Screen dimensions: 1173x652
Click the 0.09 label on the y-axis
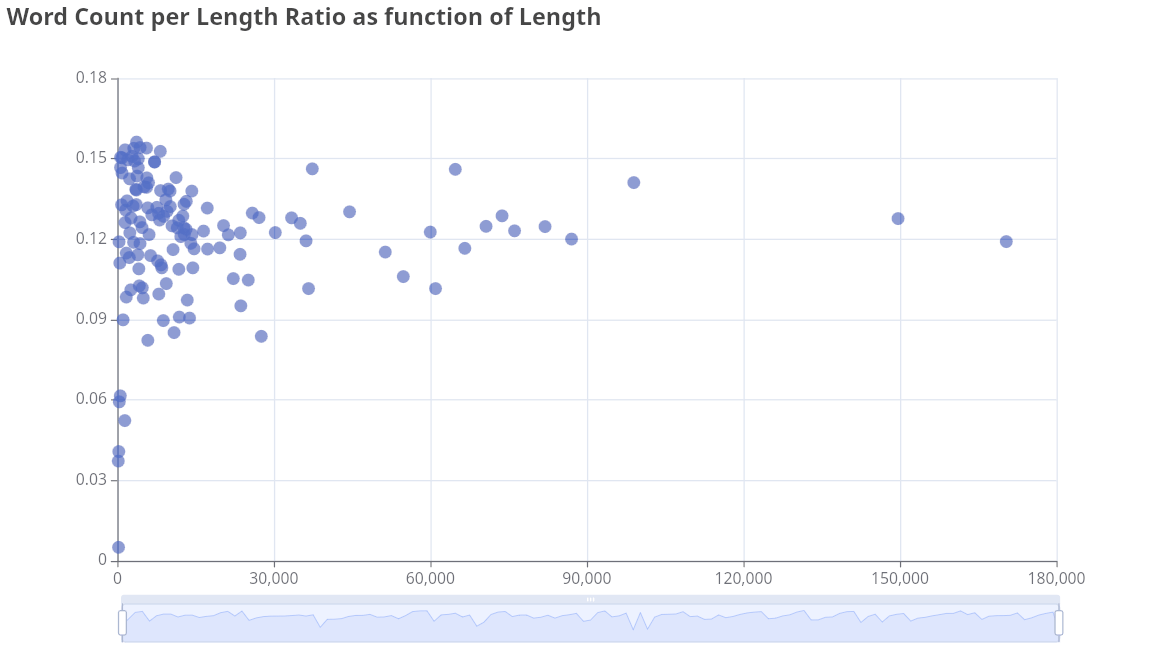click(91, 319)
